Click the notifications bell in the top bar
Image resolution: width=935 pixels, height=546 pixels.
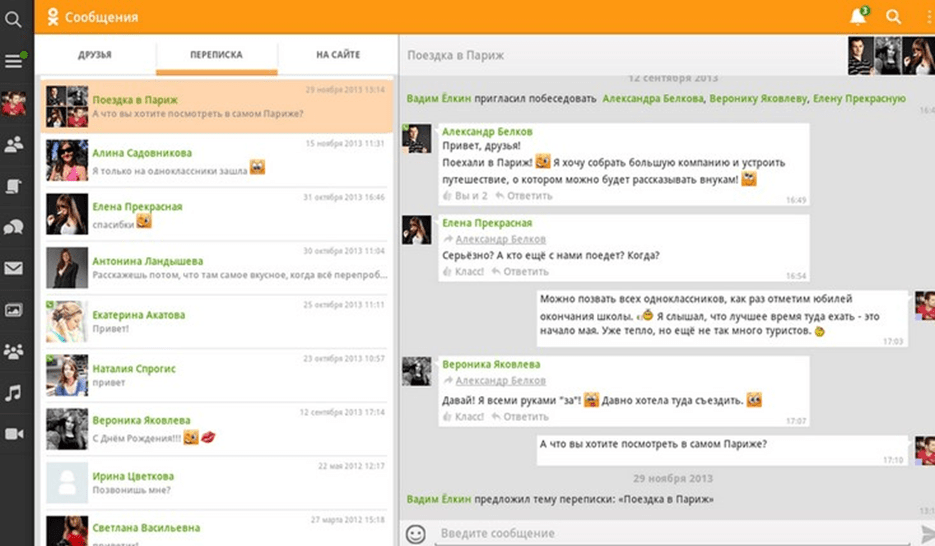click(858, 17)
